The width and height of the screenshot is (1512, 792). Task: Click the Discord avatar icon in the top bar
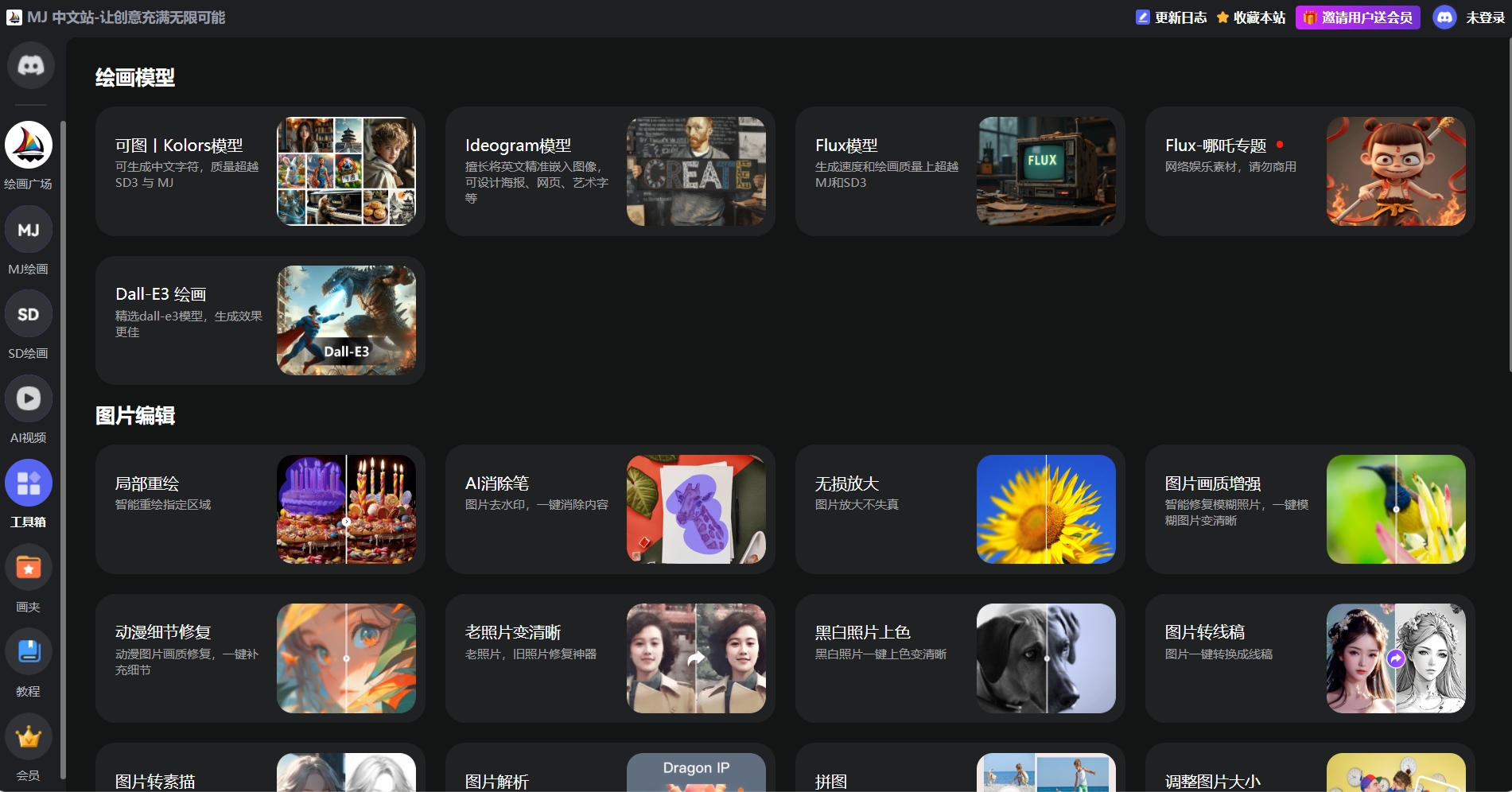[1444, 17]
